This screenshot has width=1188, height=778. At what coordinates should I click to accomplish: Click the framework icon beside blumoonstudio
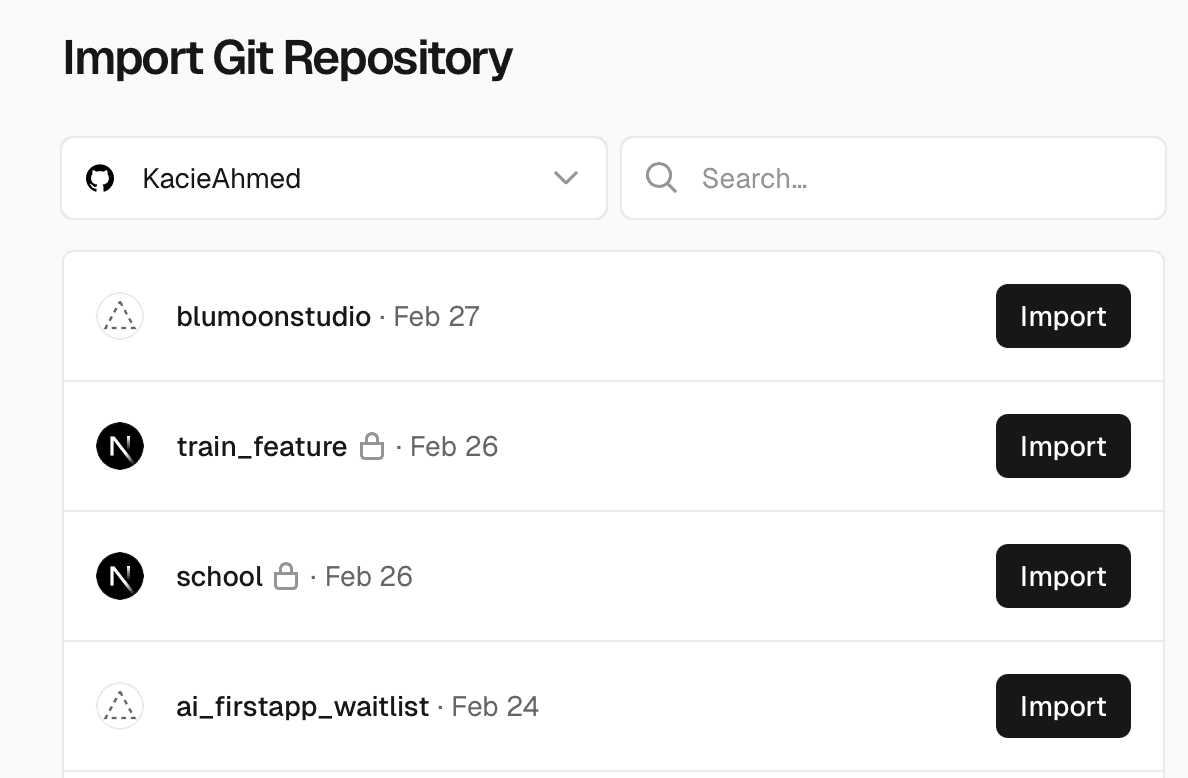tap(119, 316)
